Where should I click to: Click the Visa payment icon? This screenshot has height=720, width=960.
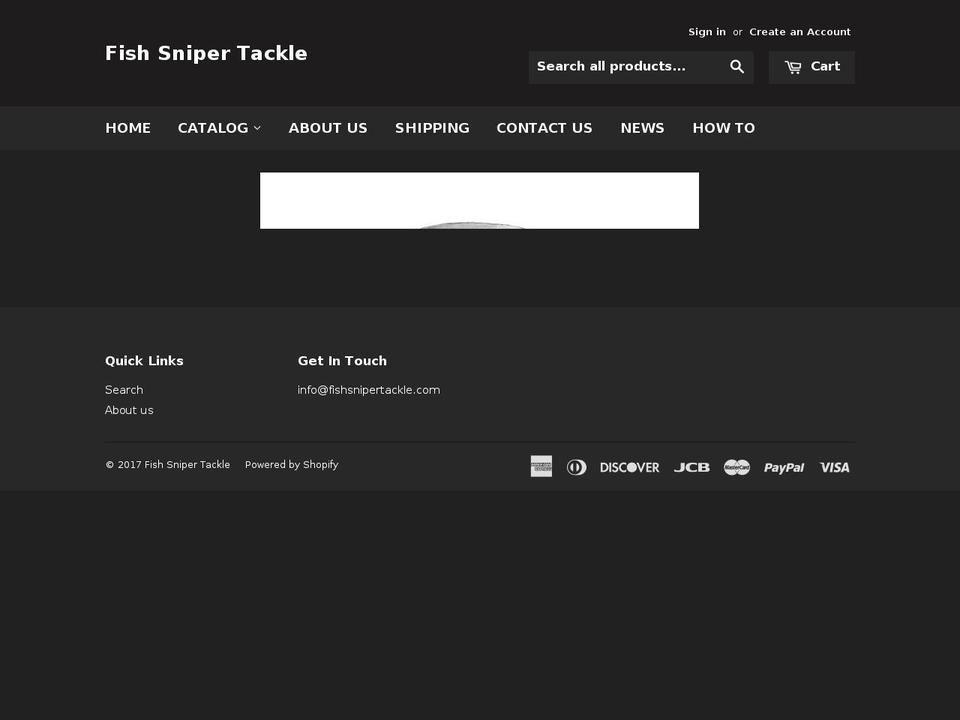(834, 467)
